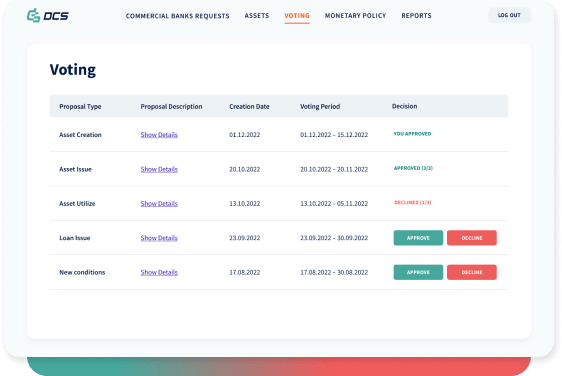Click creation date 17.08.2022
The width and height of the screenshot is (562, 376).
pyautogui.click(x=244, y=272)
